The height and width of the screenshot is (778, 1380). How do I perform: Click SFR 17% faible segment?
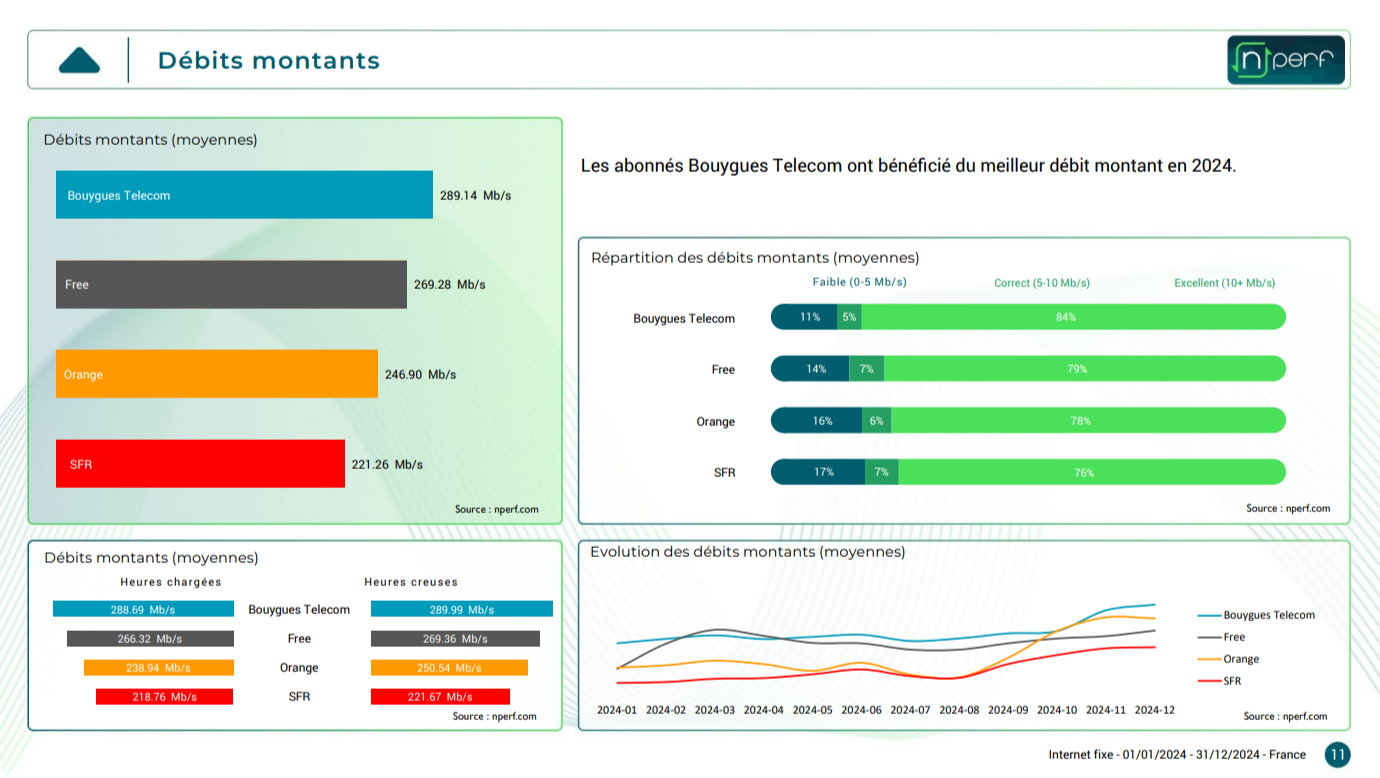[818, 472]
